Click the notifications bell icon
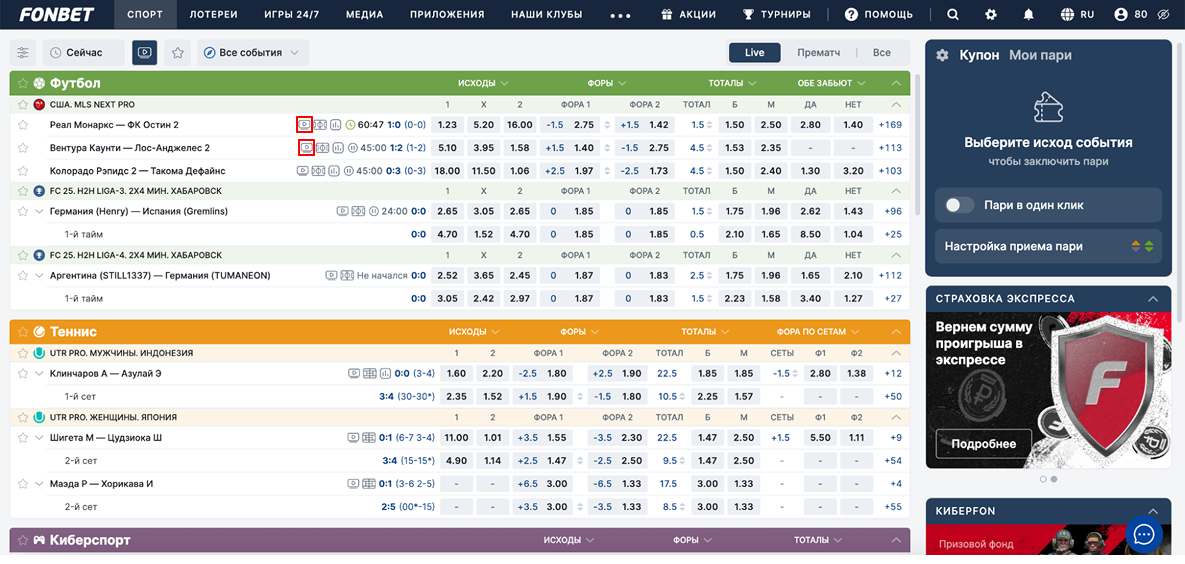Screen dimensions: 1185x564 [1029, 15]
